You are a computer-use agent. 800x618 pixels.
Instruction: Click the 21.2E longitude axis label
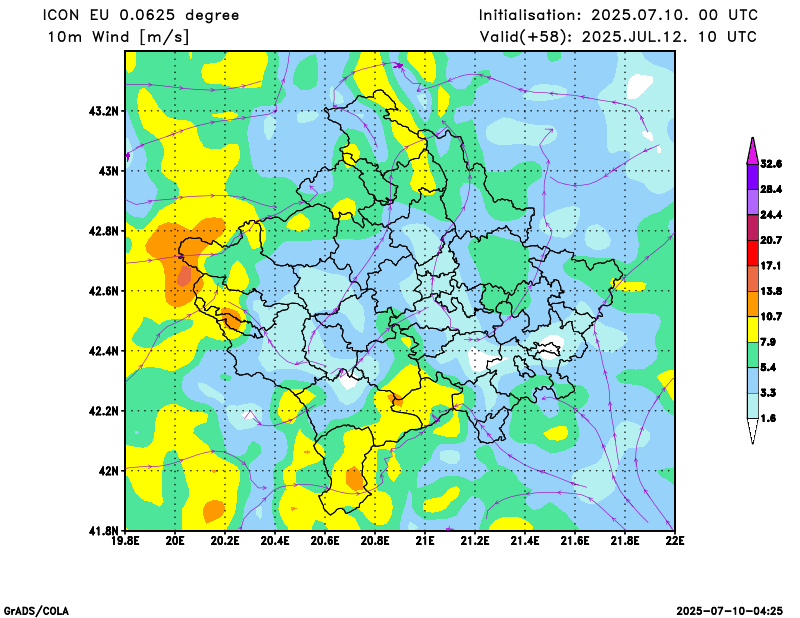[475, 540]
